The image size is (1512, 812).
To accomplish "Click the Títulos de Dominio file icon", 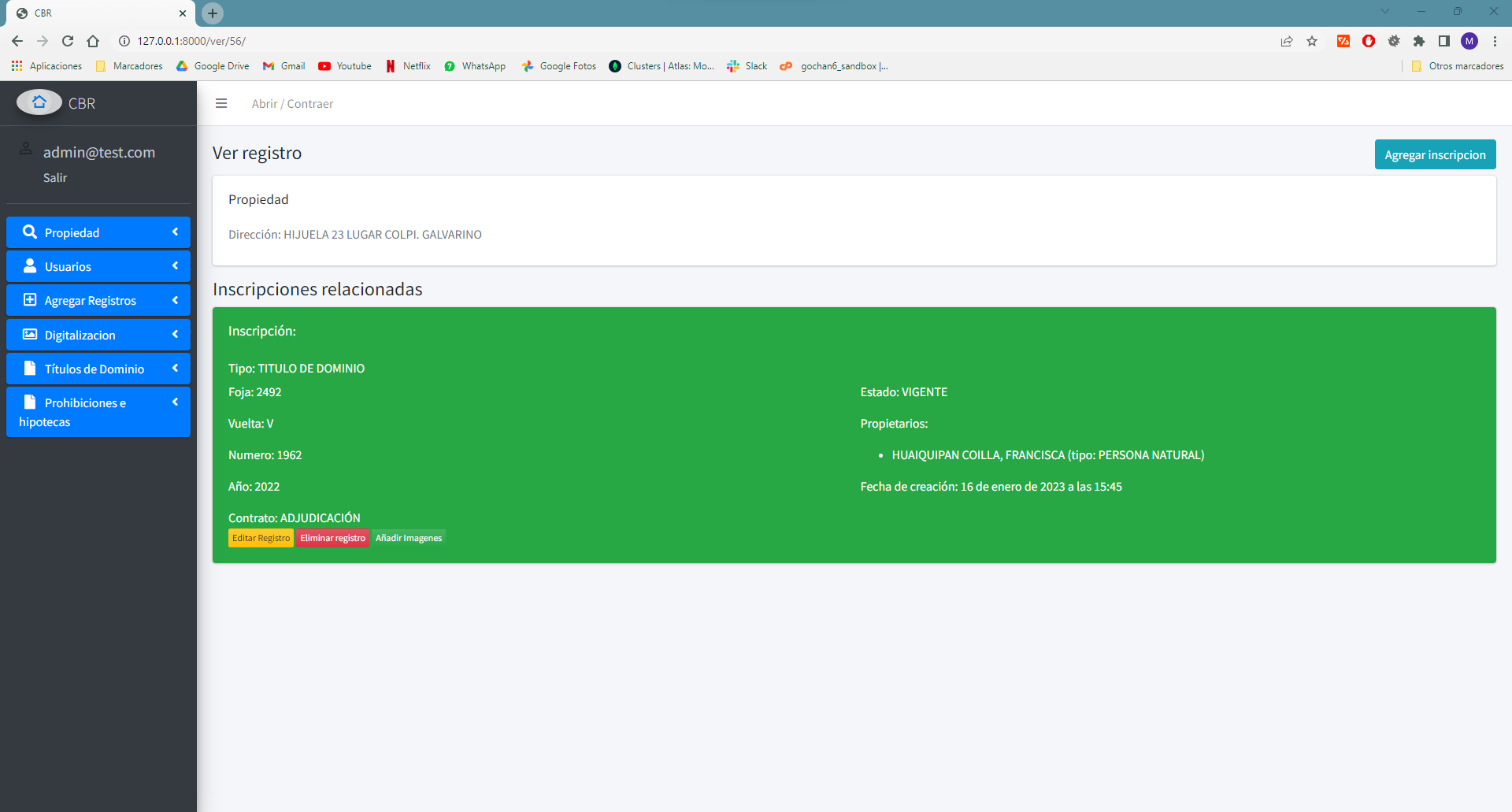I will click(x=30, y=369).
